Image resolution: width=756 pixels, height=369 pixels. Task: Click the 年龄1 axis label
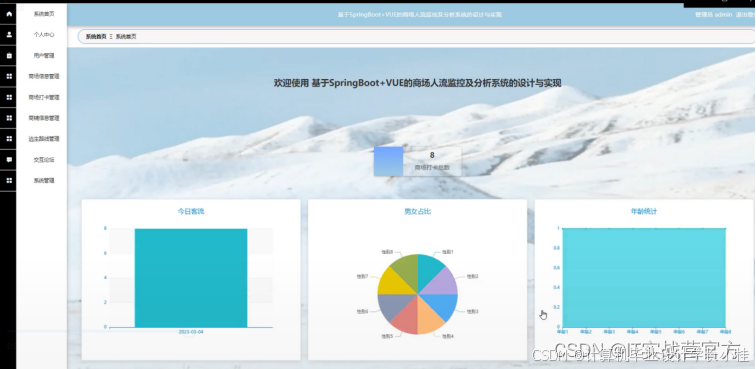(x=562, y=332)
